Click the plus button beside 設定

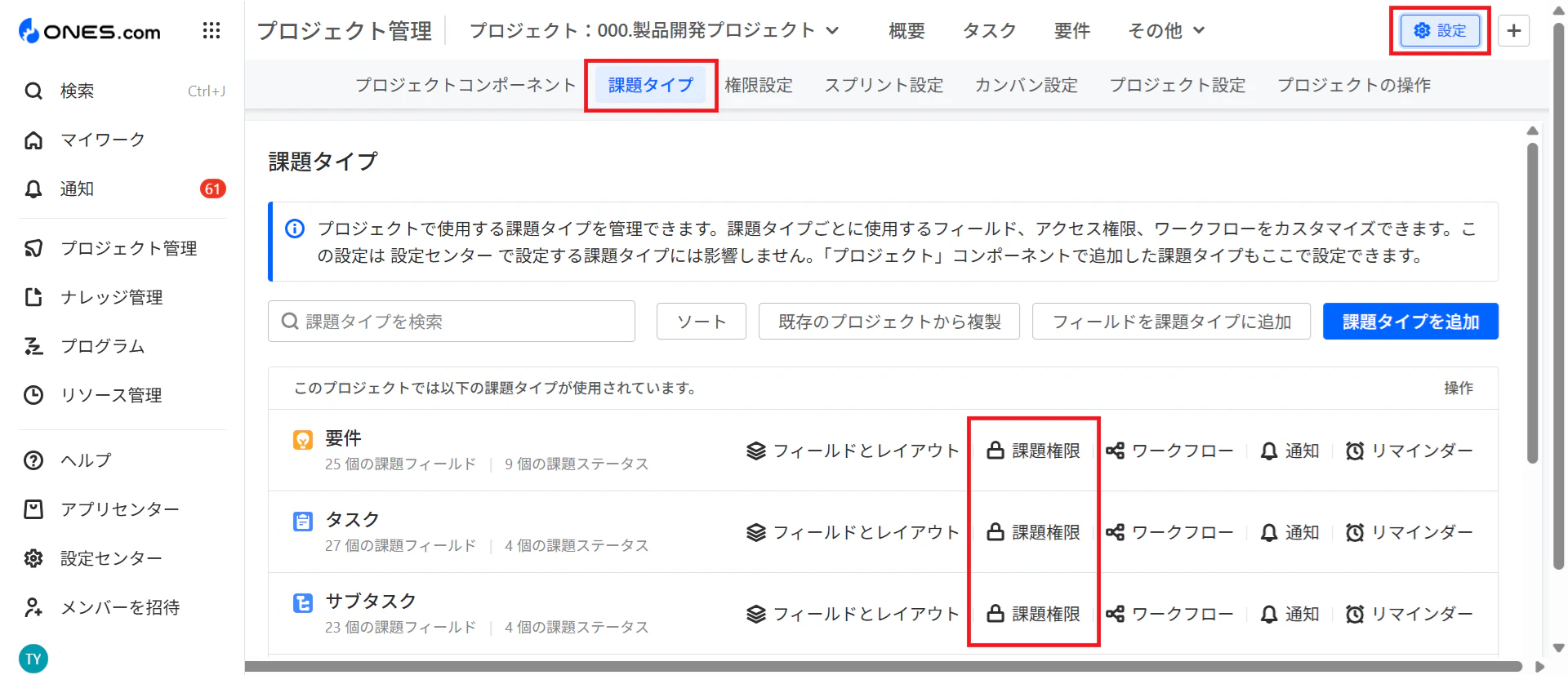coord(1513,30)
